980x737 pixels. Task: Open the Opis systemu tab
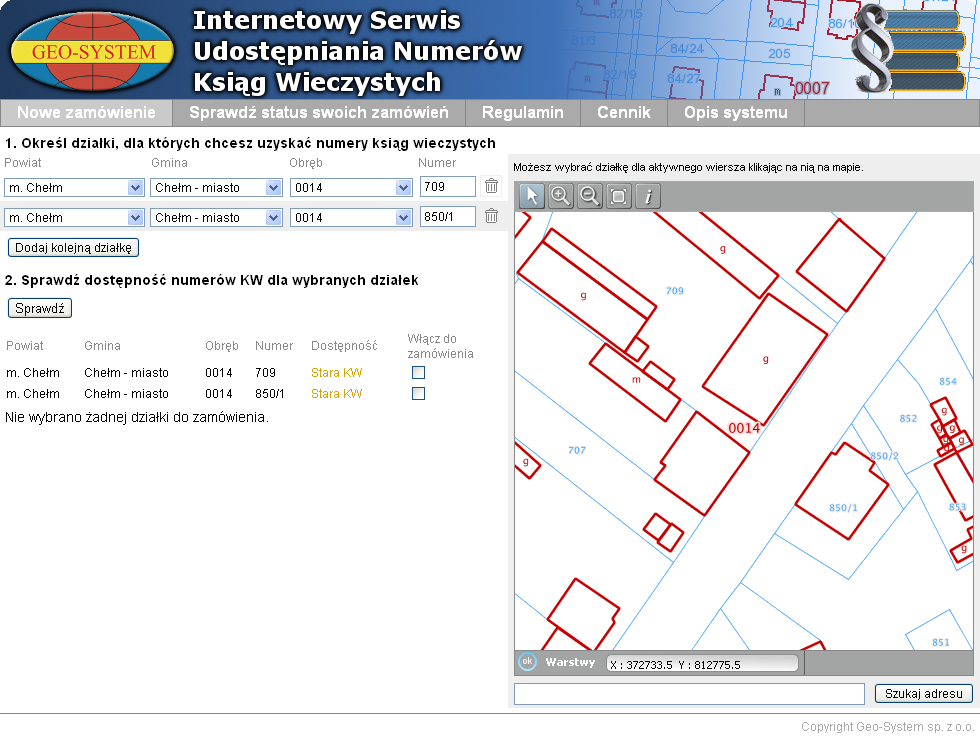(x=736, y=113)
